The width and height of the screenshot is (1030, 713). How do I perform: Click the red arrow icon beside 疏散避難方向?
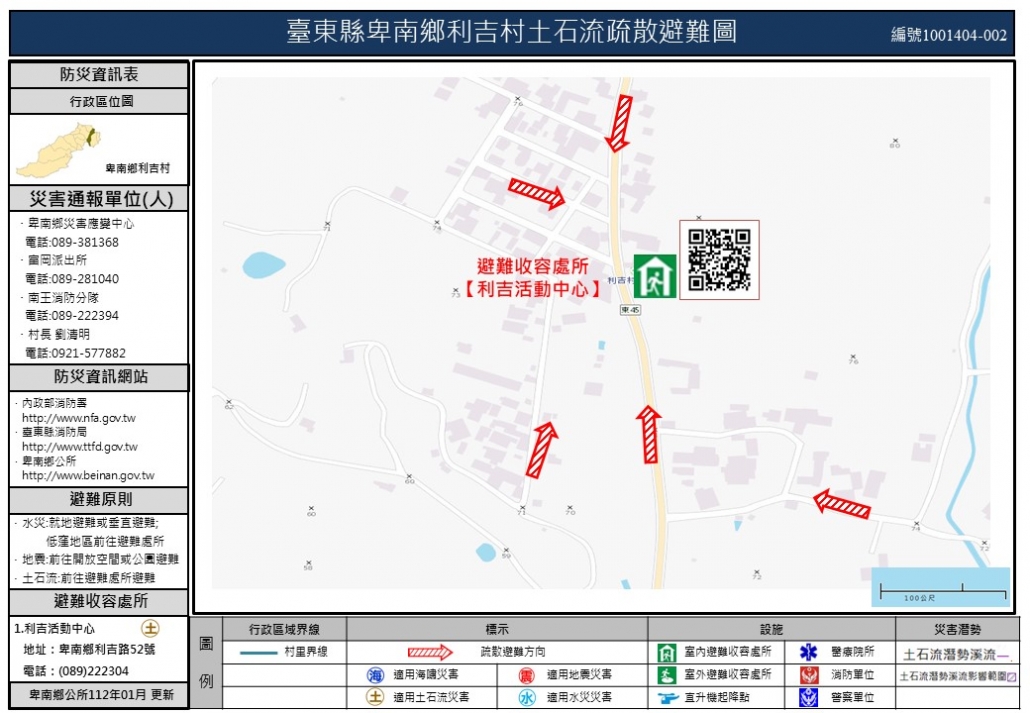point(430,652)
